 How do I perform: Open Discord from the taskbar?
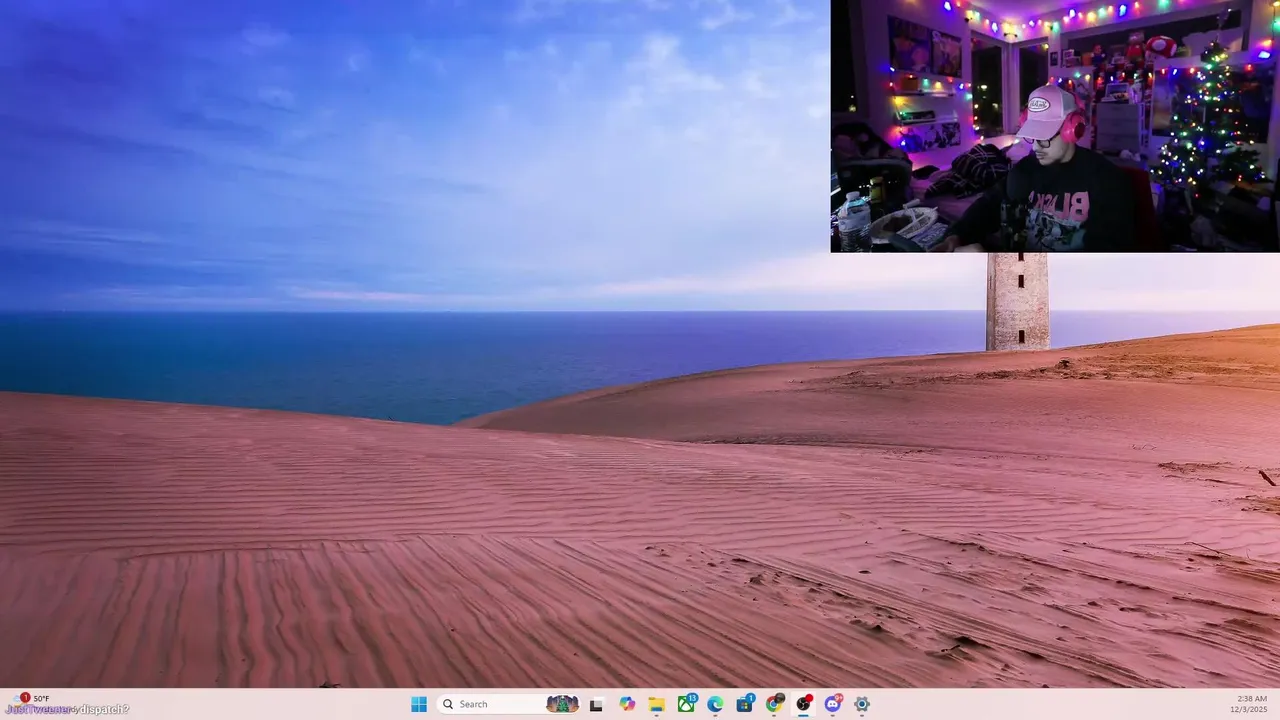coord(832,704)
